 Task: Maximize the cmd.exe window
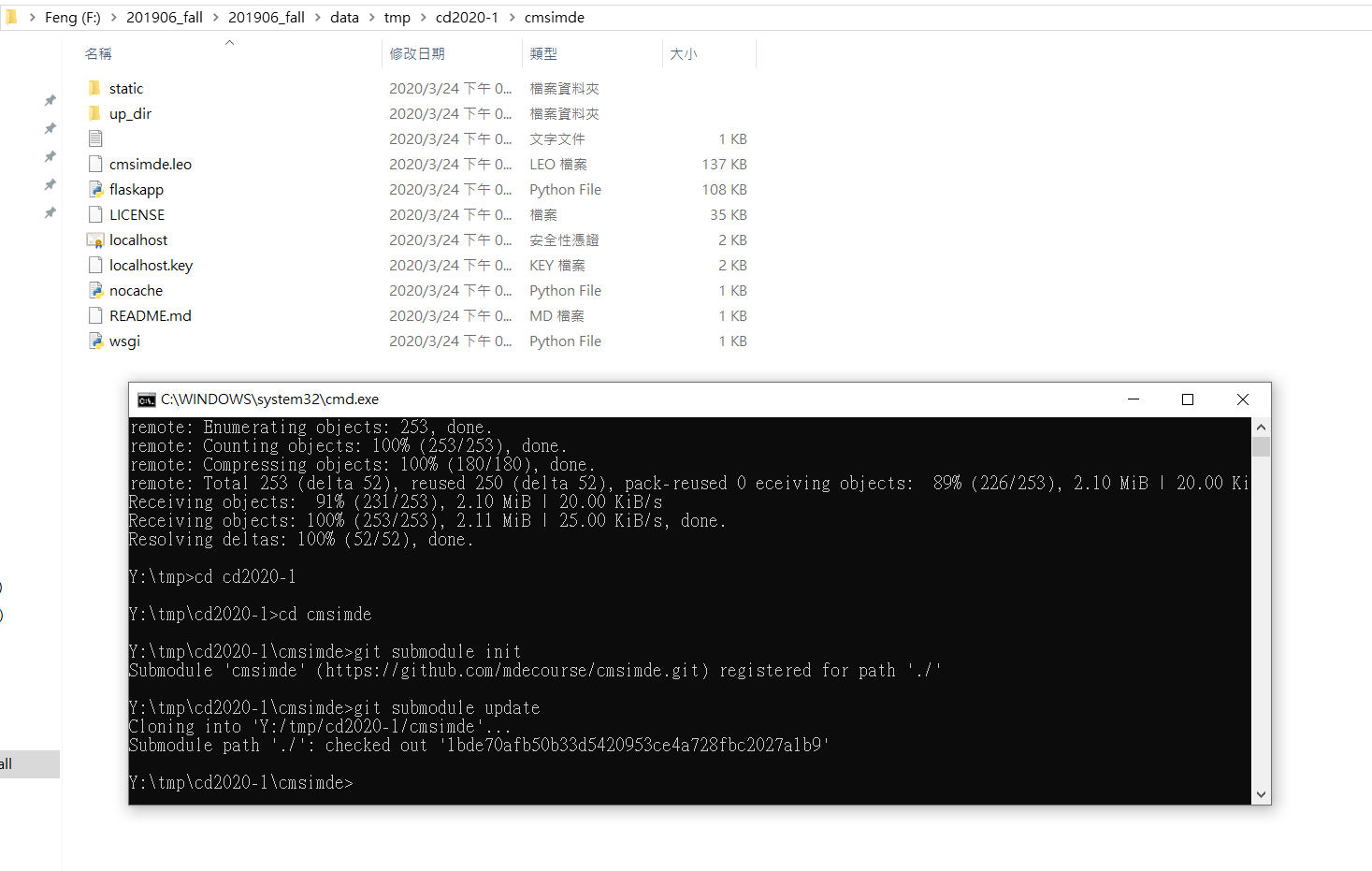(1188, 399)
